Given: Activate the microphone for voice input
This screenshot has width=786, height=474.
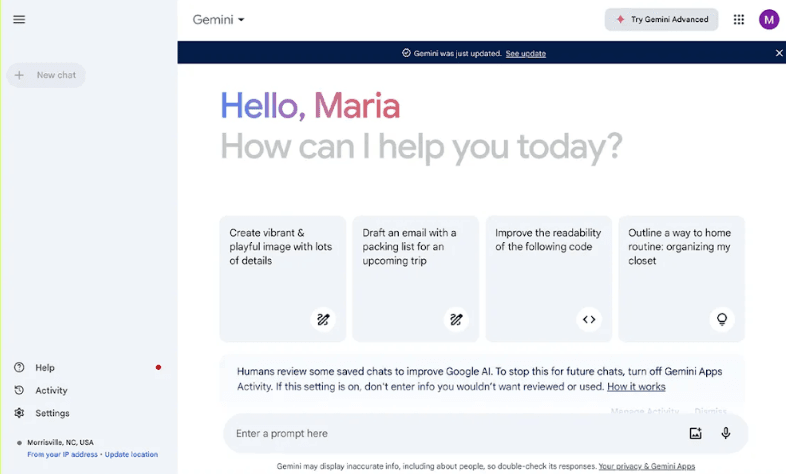Looking at the screenshot, I should (x=725, y=433).
